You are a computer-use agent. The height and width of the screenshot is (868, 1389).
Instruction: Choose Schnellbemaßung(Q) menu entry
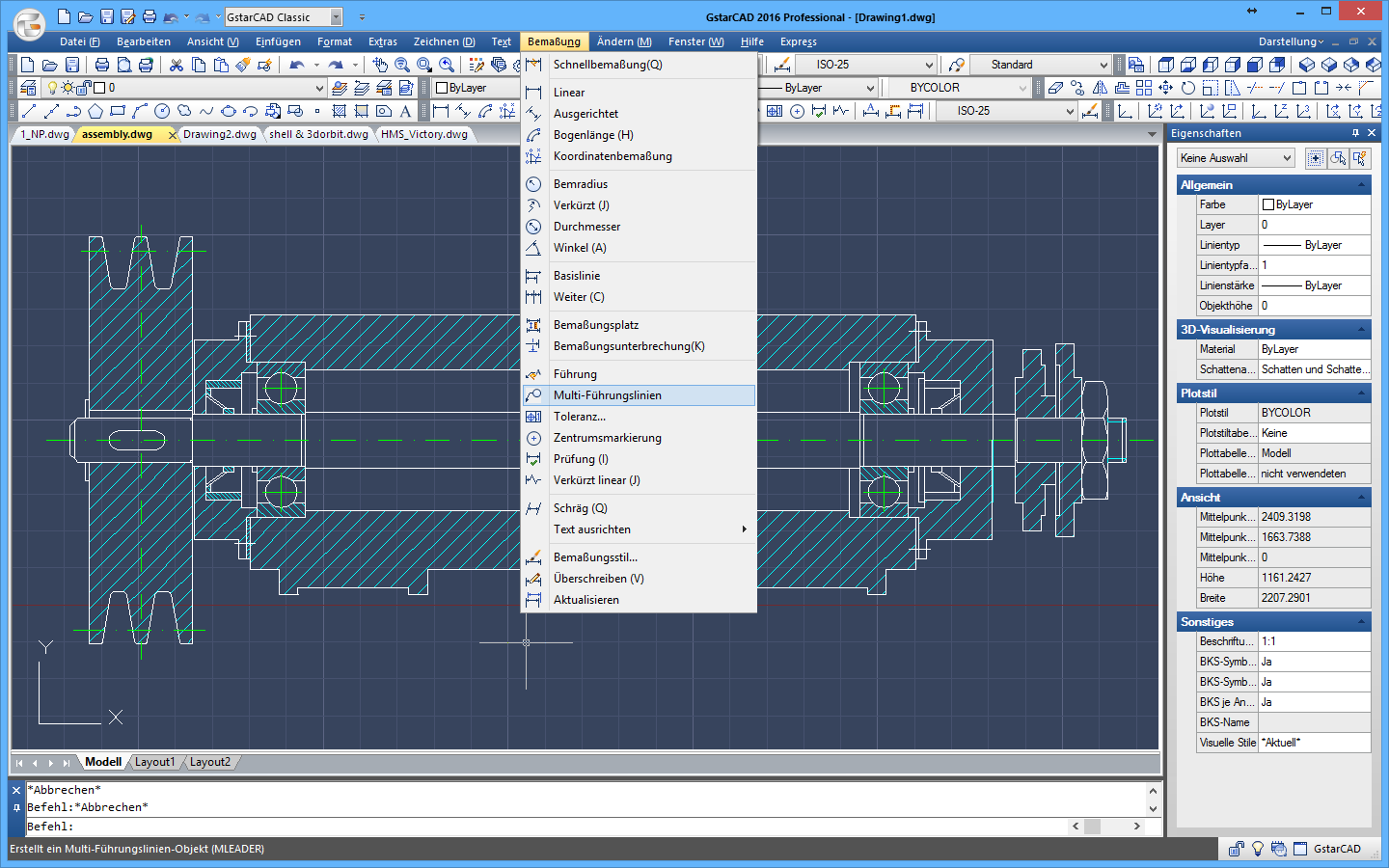click(x=639, y=65)
